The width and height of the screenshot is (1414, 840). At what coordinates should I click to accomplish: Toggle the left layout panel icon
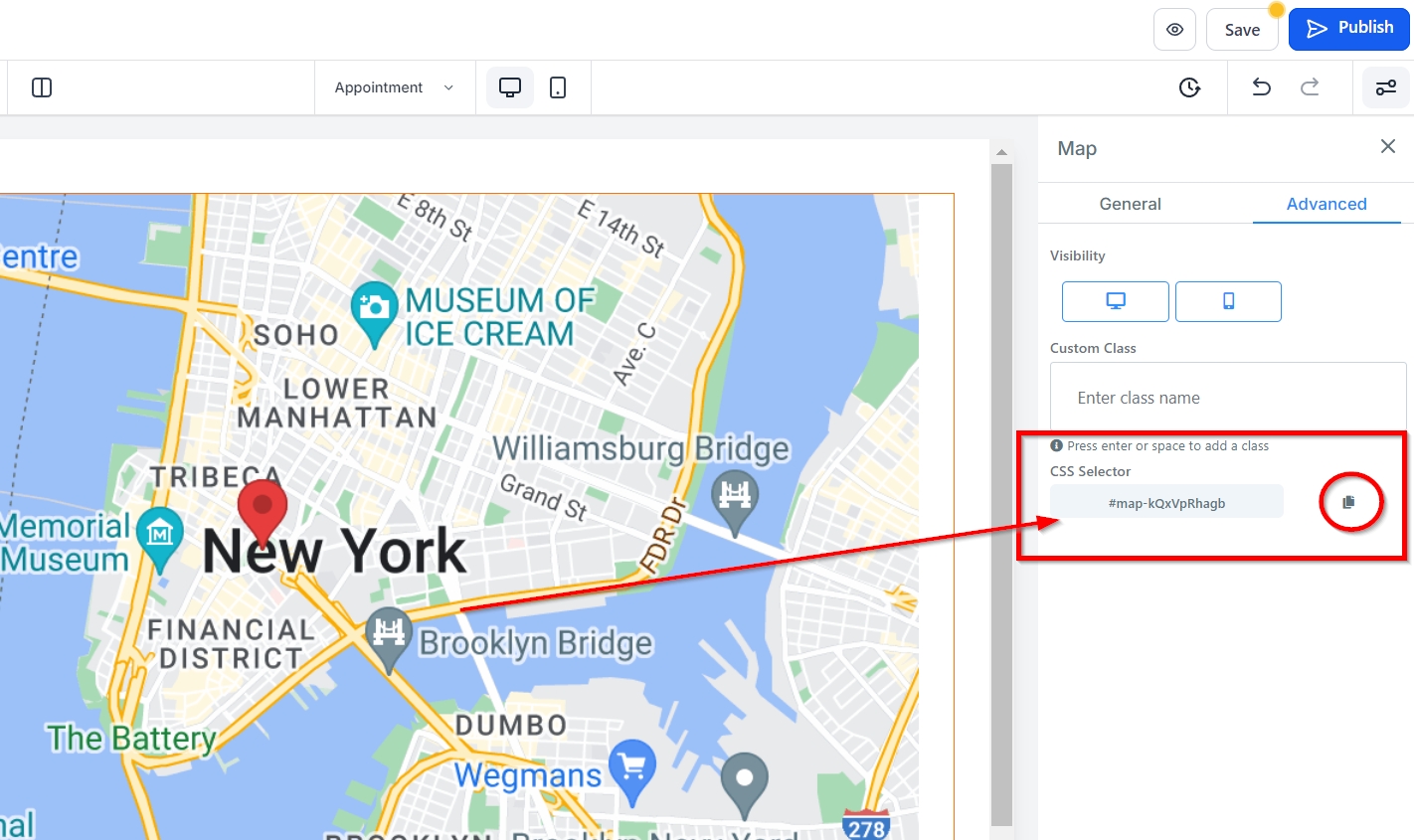42,87
